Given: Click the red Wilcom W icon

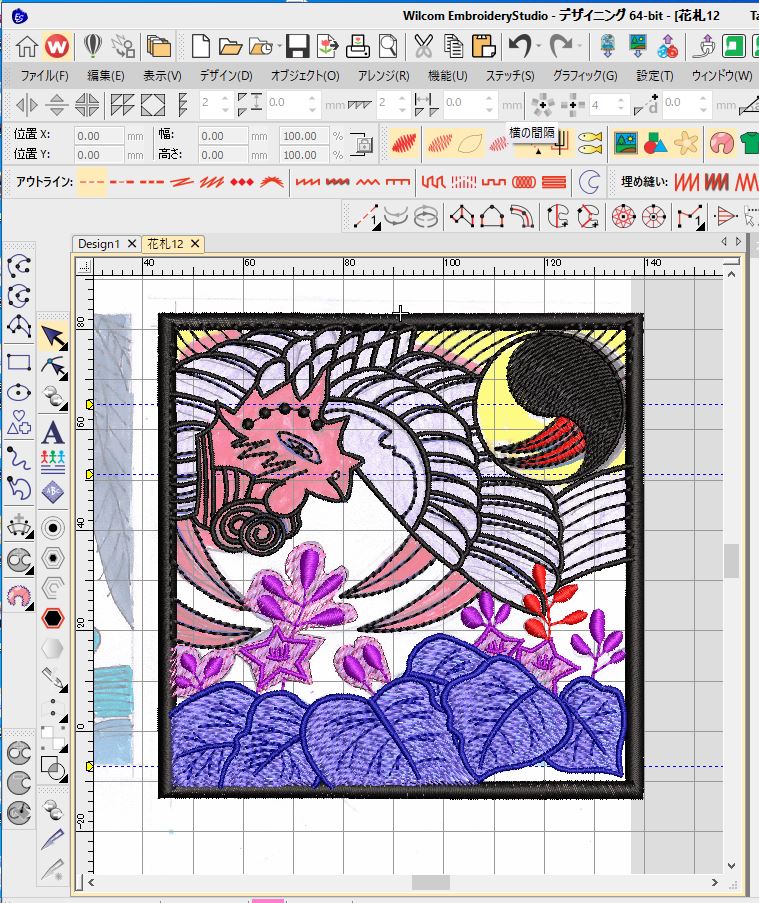Looking at the screenshot, I should (x=56, y=46).
